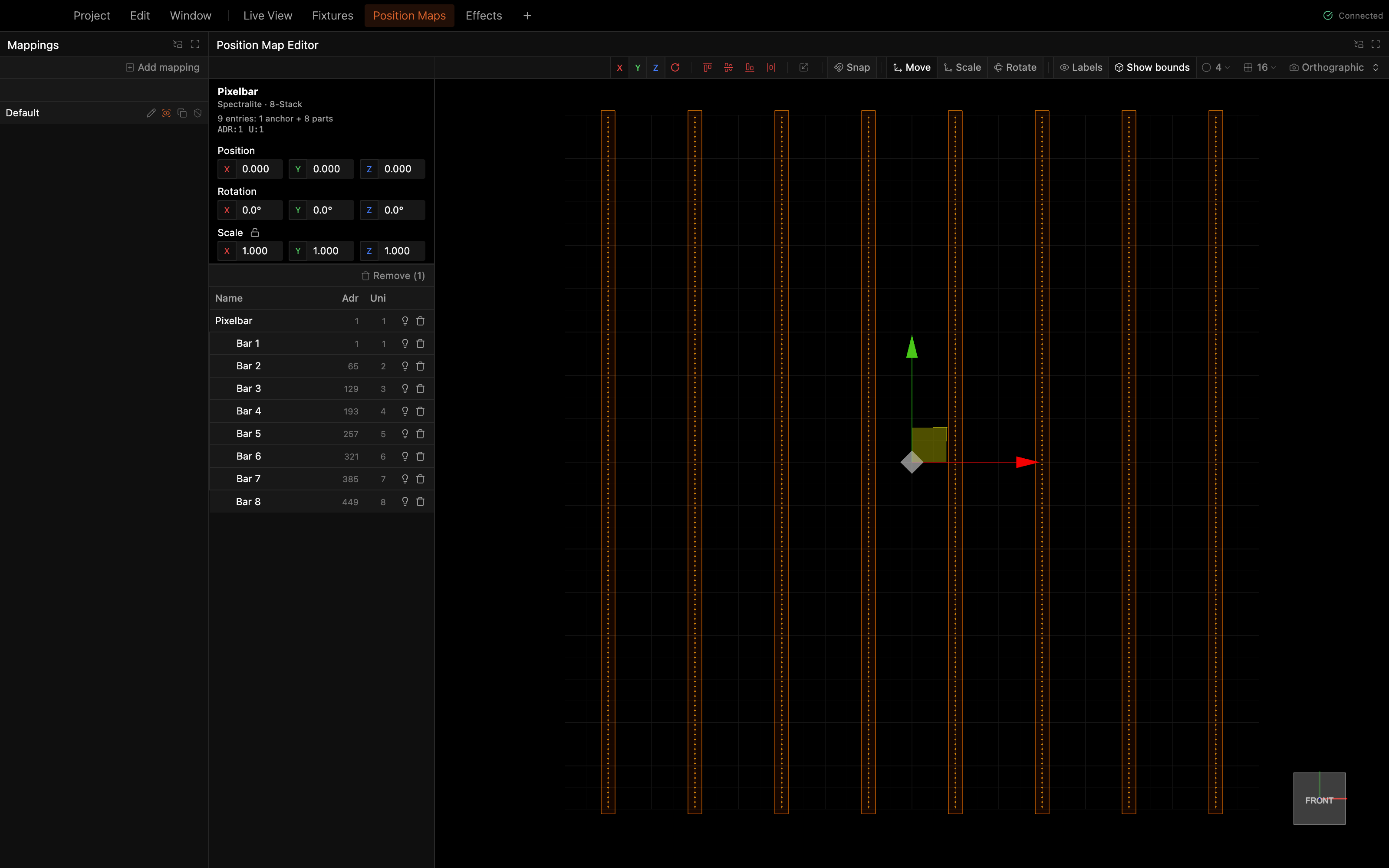Click the bulb icon for Bar 7
1389x868 pixels.
click(x=405, y=479)
